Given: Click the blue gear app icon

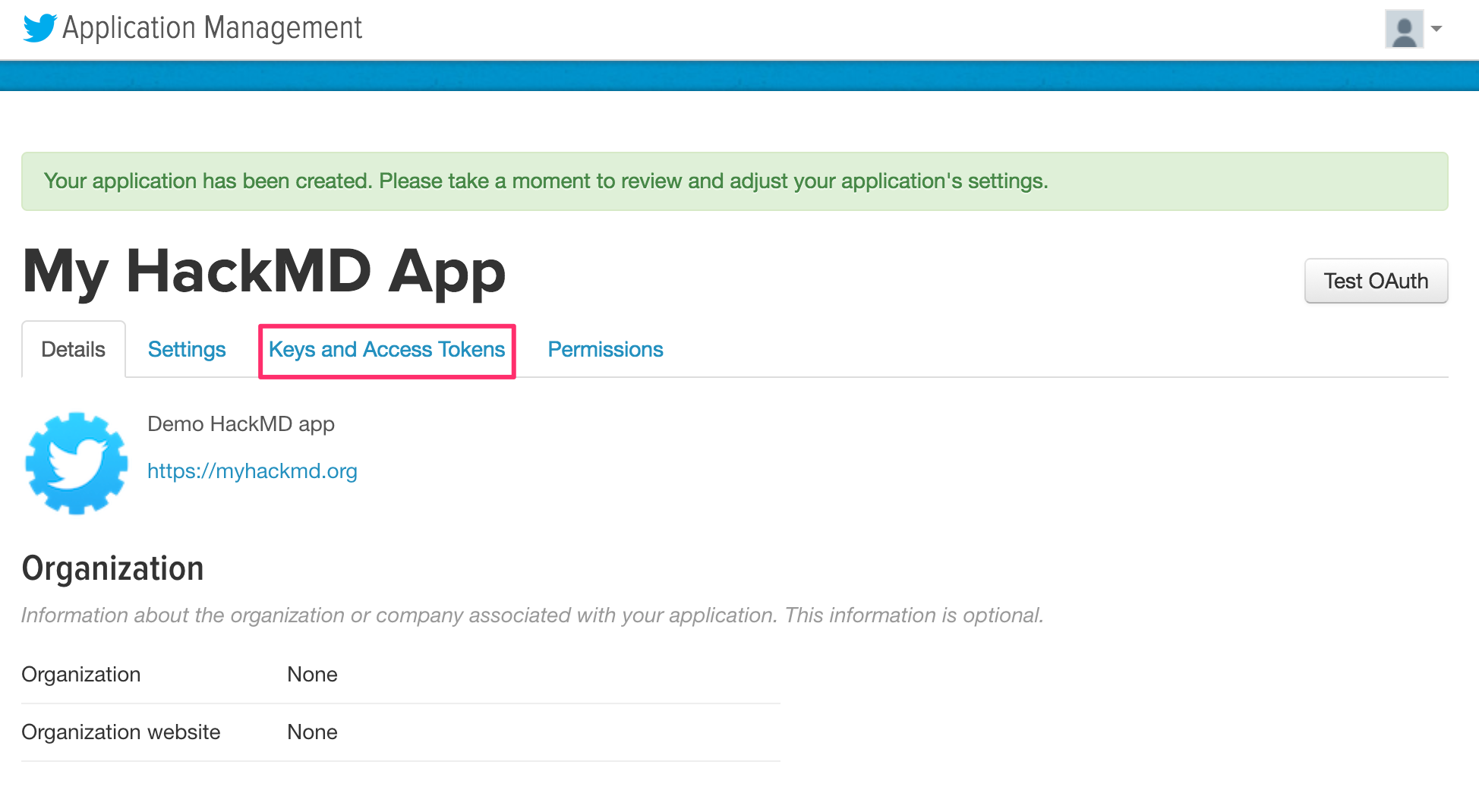Looking at the screenshot, I should pyautogui.click(x=76, y=463).
